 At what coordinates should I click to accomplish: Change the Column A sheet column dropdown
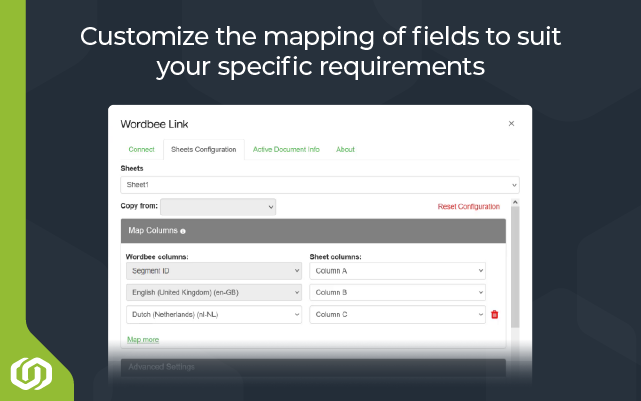click(397, 271)
